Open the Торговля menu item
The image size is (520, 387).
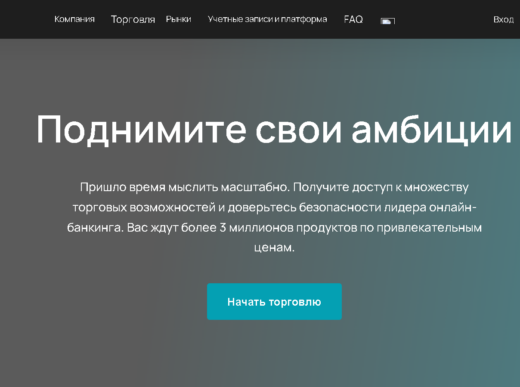click(133, 19)
